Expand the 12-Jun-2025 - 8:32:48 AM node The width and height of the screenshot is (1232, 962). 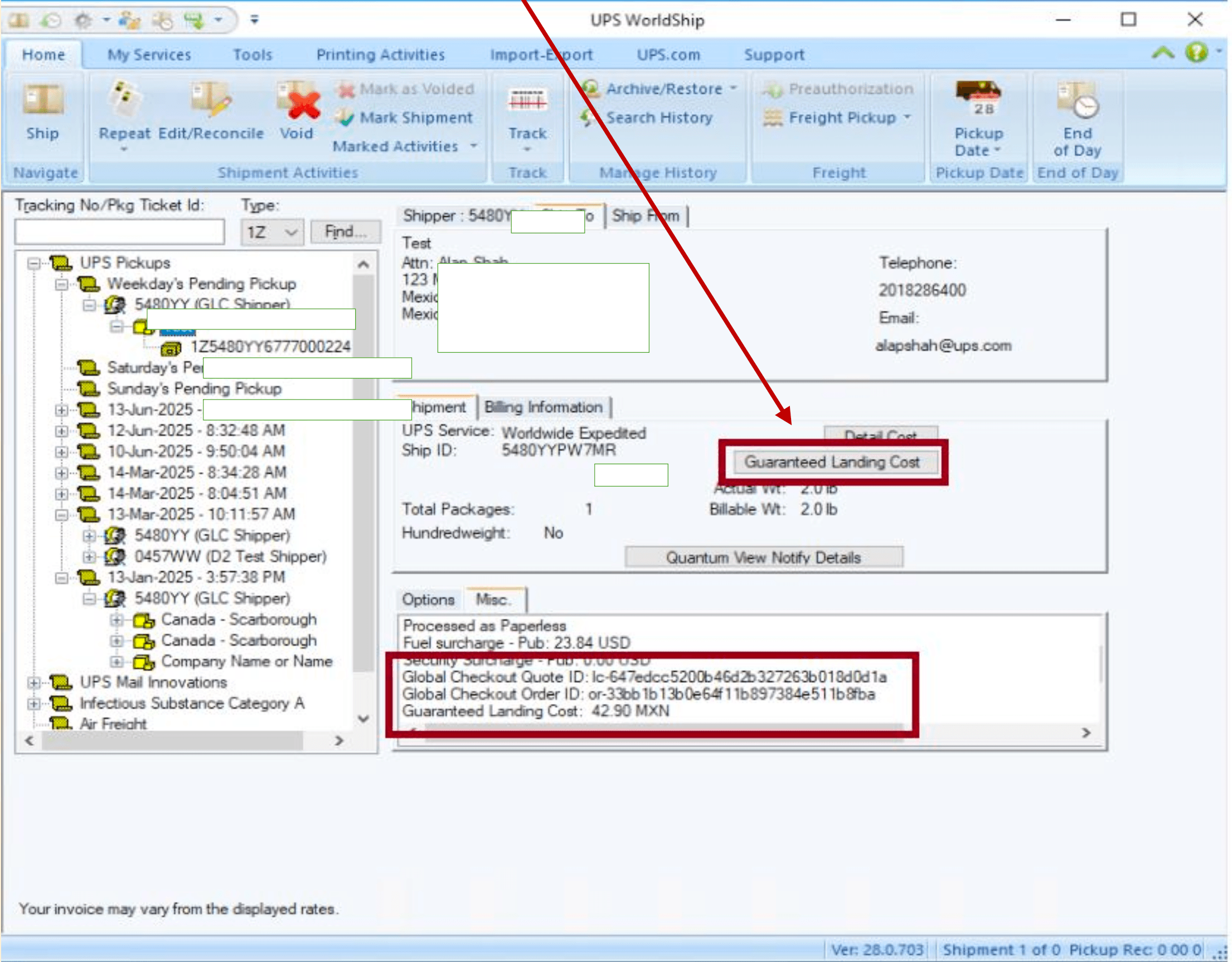pyautogui.click(x=61, y=431)
